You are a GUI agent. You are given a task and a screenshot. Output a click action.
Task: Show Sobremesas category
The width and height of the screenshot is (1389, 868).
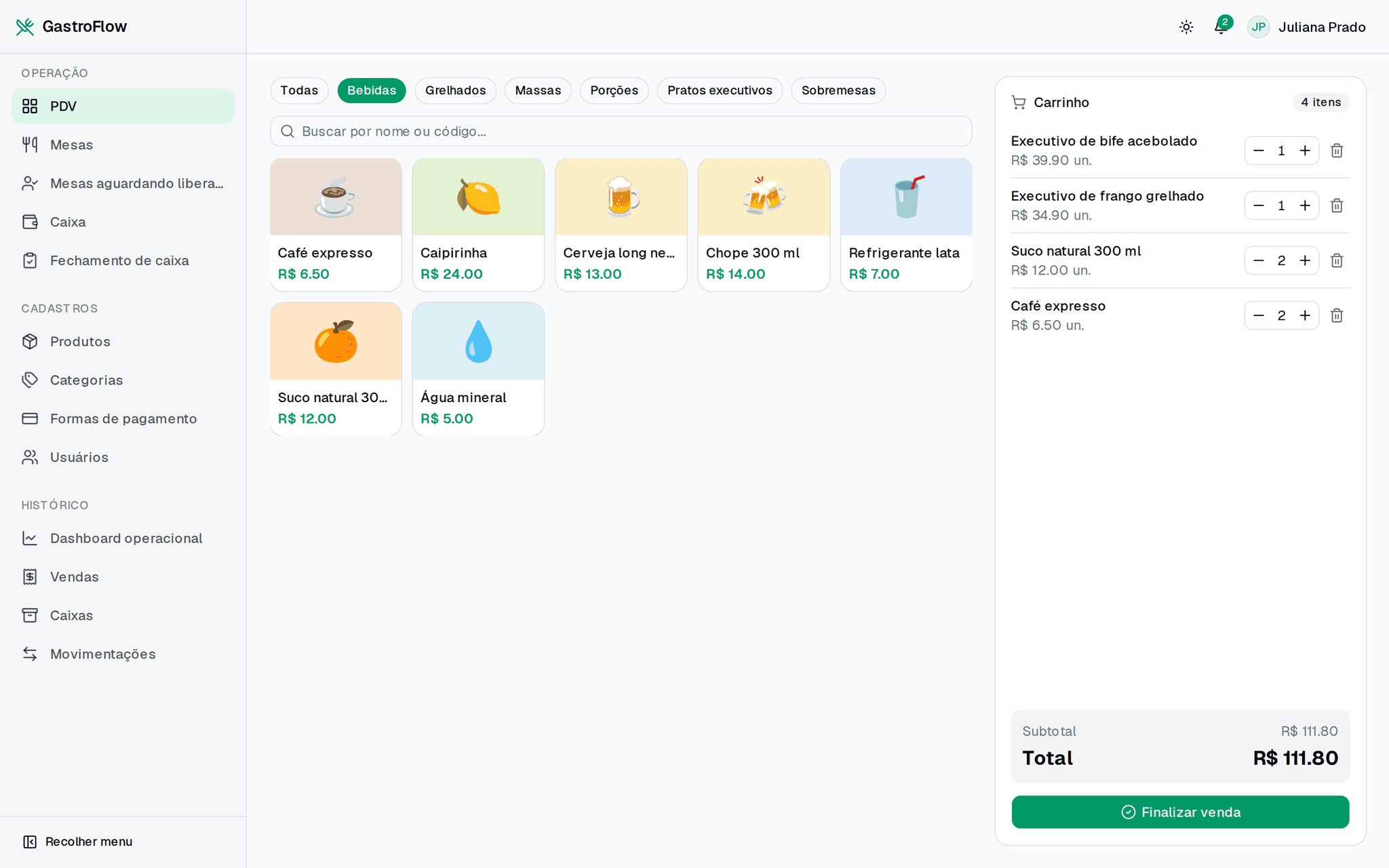point(838,90)
